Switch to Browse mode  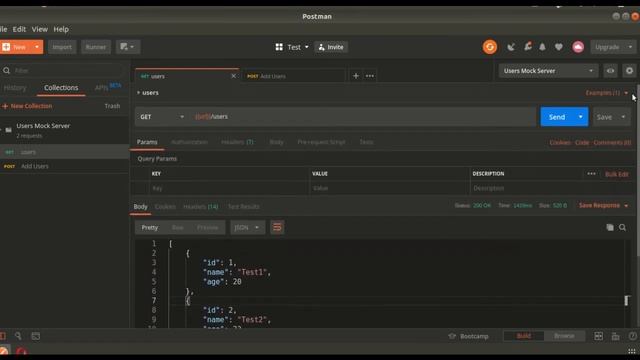(x=564, y=336)
